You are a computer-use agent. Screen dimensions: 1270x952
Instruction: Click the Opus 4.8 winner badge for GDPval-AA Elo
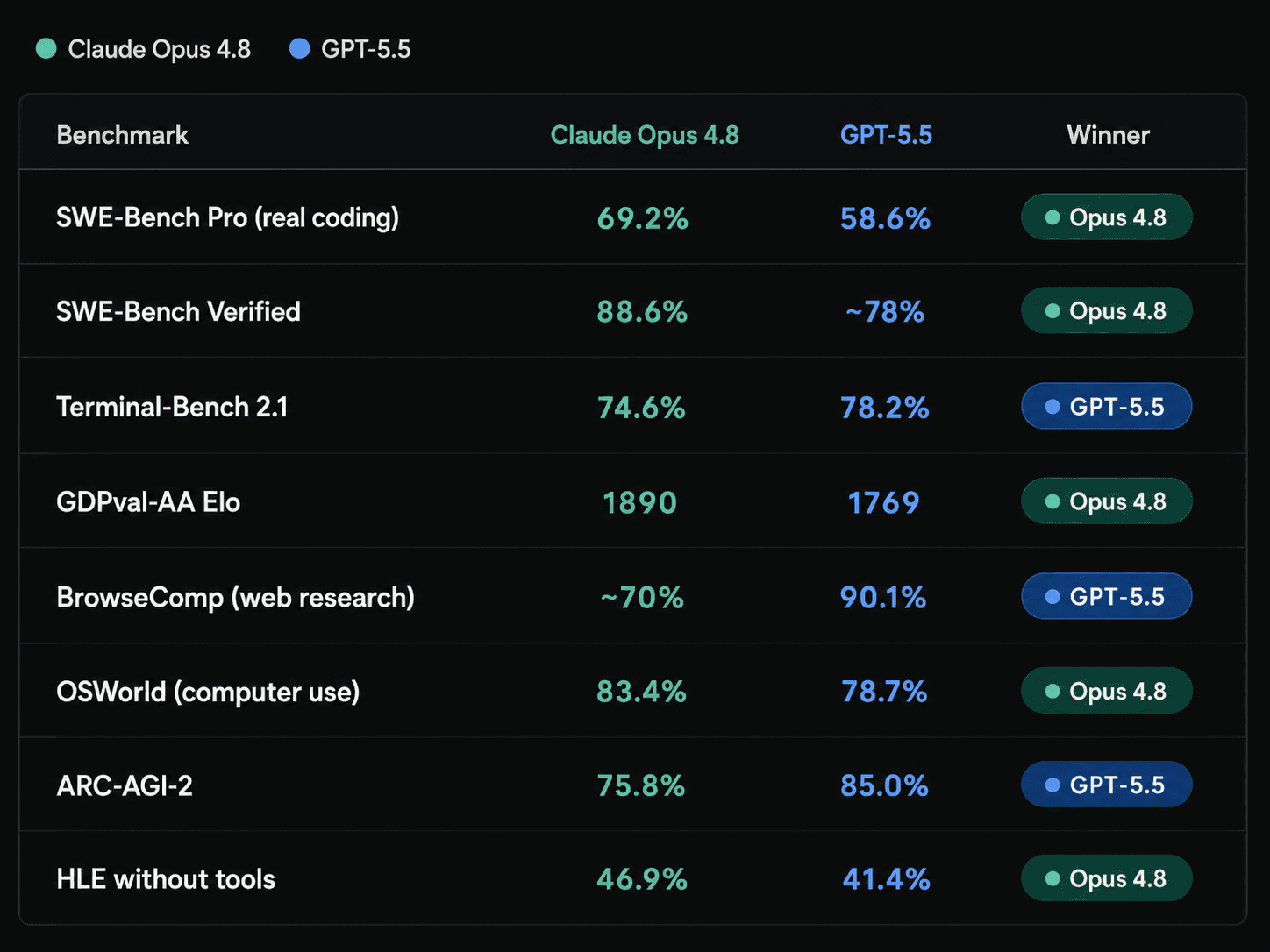tap(1107, 501)
